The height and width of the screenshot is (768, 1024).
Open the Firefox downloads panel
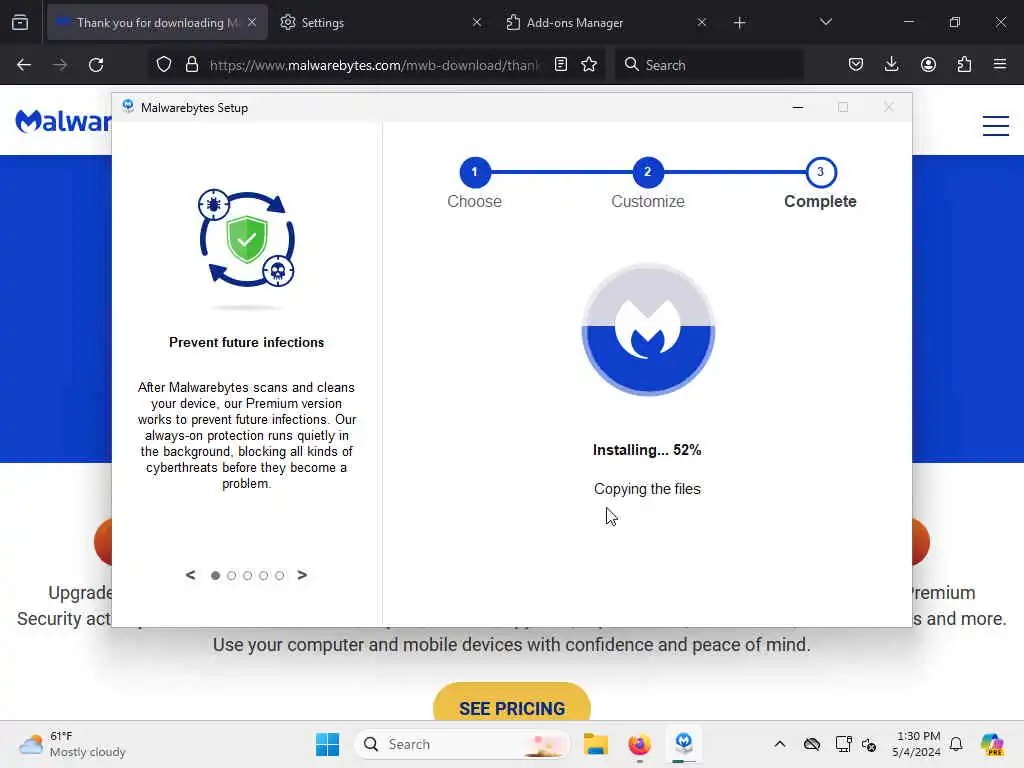click(891, 65)
